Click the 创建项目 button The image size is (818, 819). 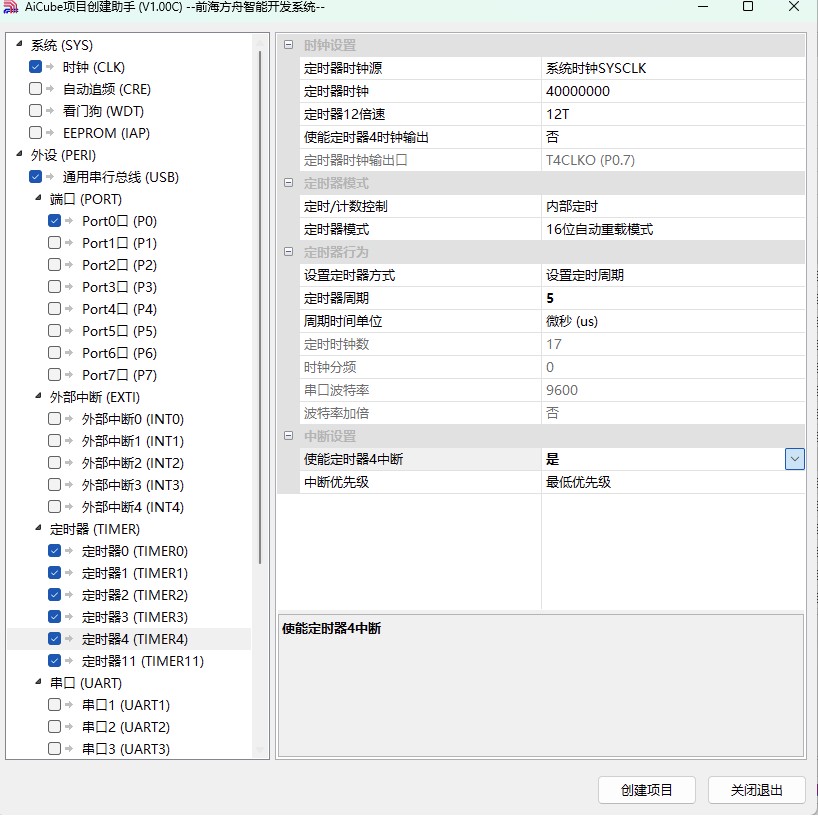click(647, 790)
